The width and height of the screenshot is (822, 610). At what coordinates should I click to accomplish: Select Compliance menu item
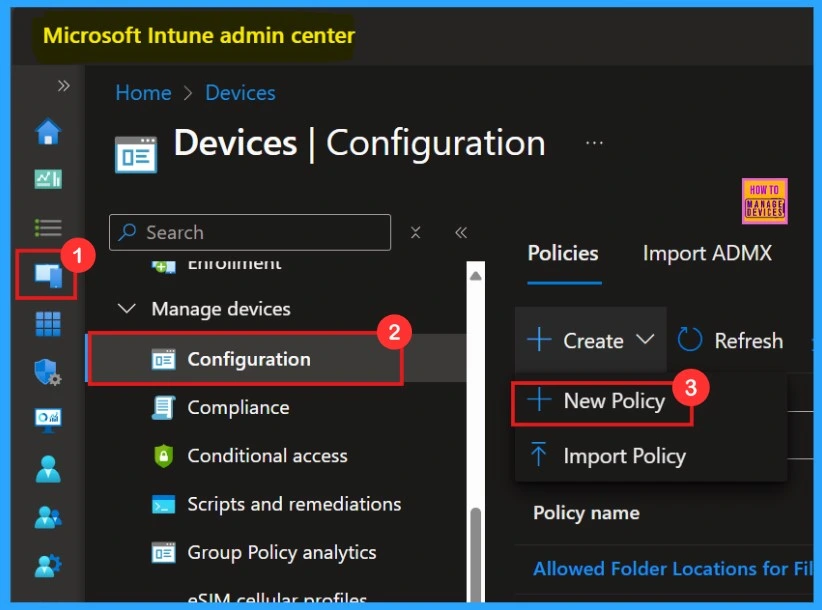pos(239,408)
